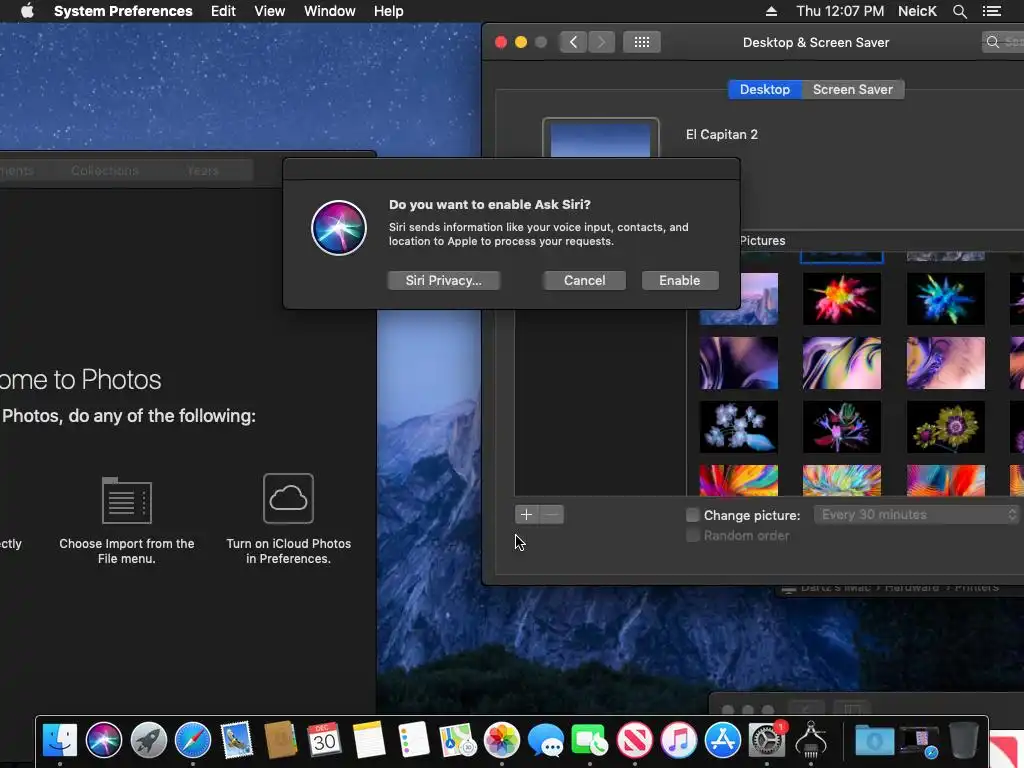This screenshot has width=1024, height=768.
Task: Open App Store icon in Dock
Action: [x=722, y=741]
